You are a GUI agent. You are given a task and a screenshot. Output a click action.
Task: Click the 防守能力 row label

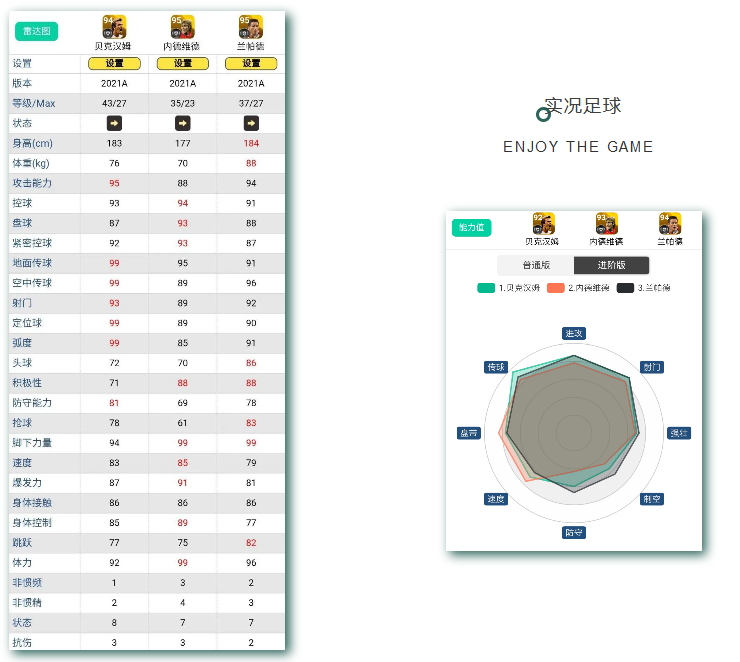click(x=32, y=403)
